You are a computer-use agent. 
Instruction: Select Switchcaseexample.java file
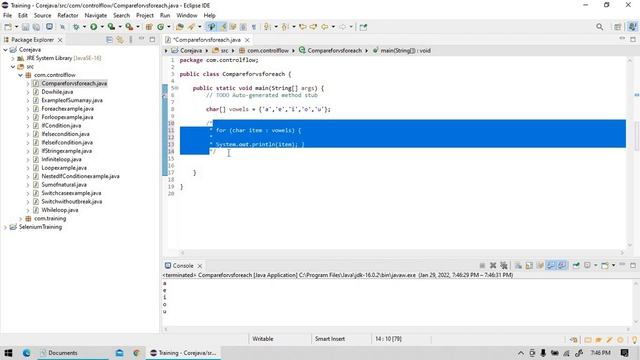click(71, 193)
